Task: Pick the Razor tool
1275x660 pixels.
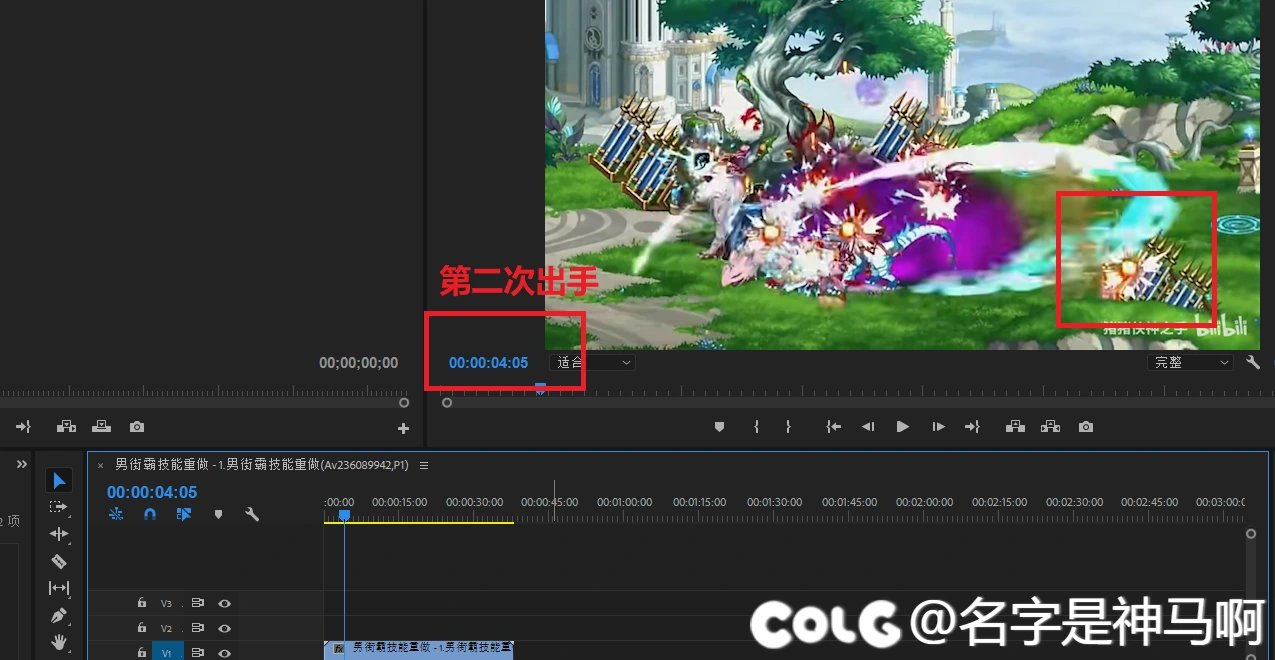Action: (x=59, y=561)
